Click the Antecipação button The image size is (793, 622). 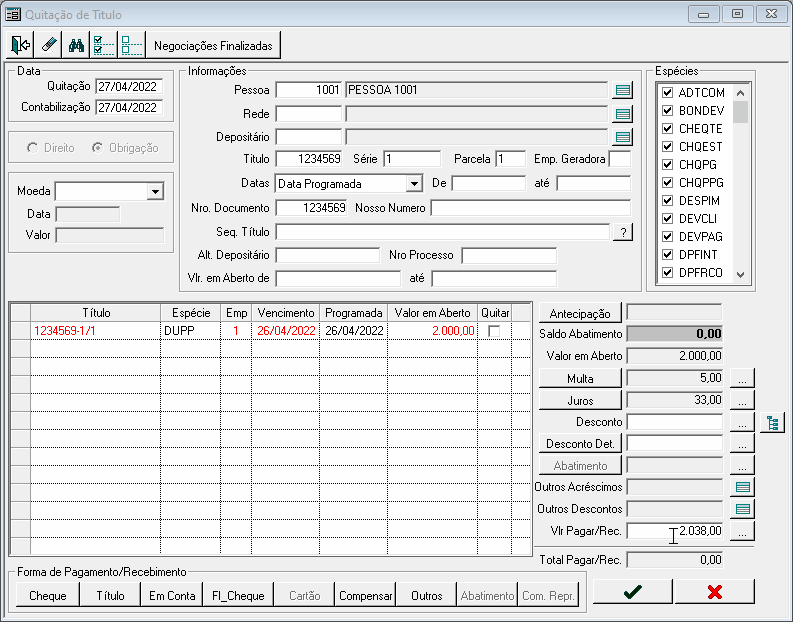point(580,314)
